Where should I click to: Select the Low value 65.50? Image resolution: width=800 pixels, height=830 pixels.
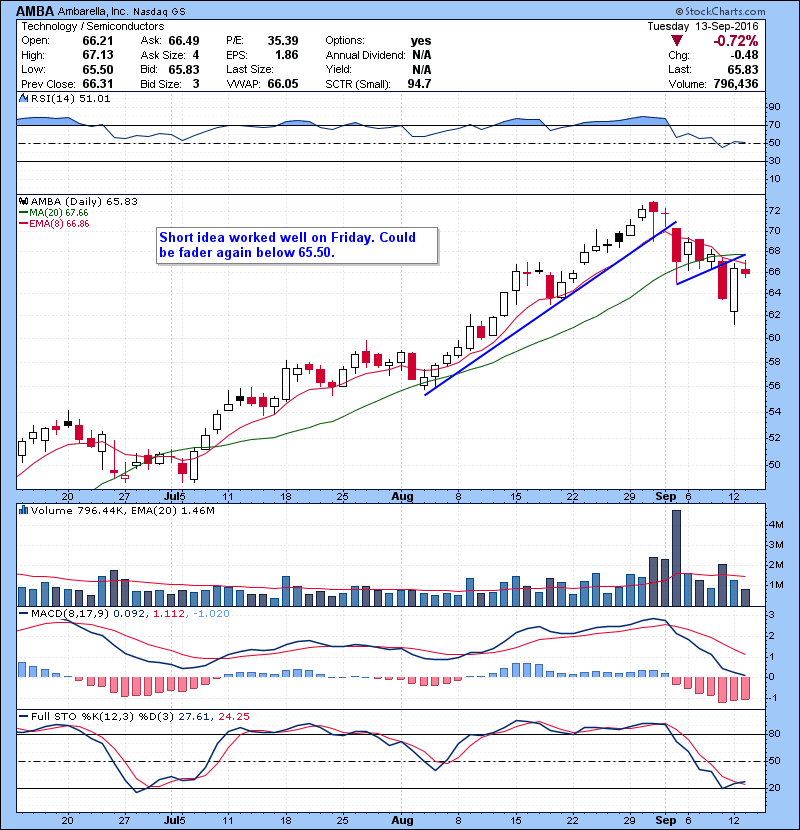98,69
